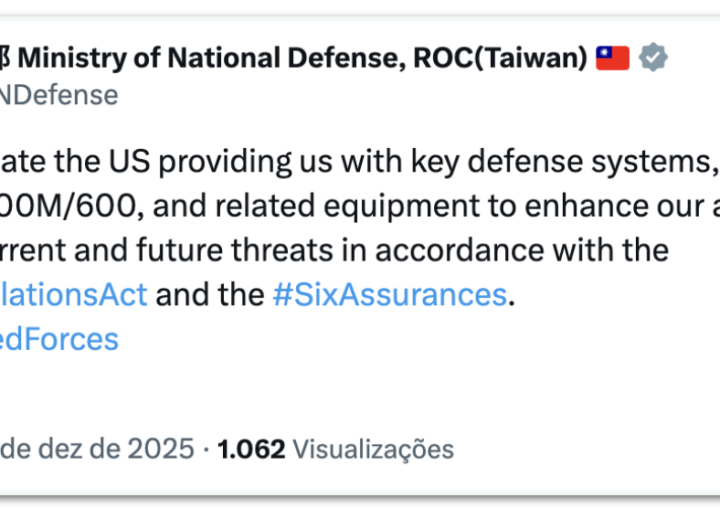Click the bold "1.062" view count number
720x530 pixels.
pos(251,449)
